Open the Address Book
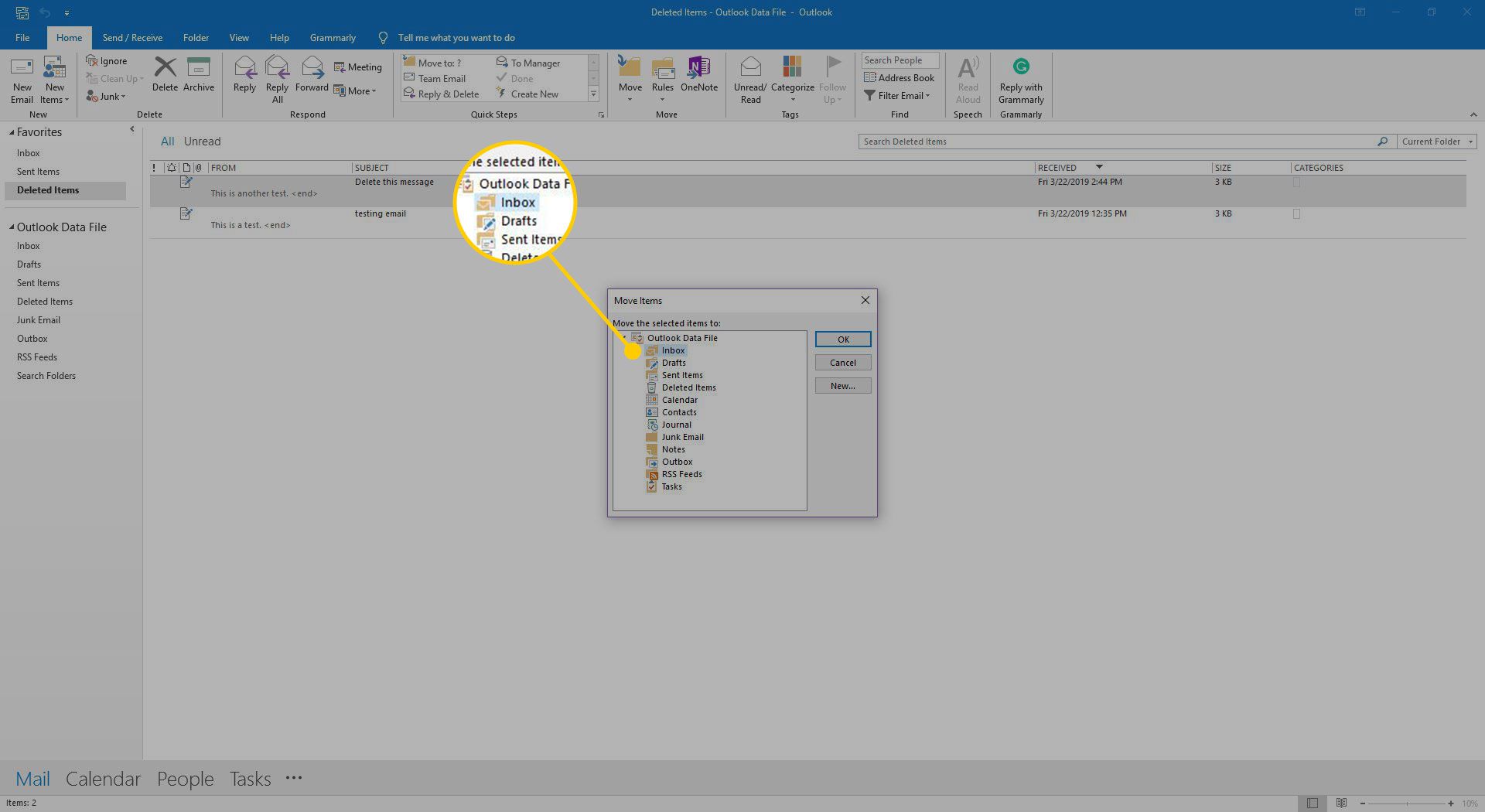The height and width of the screenshot is (812, 1485). pos(899,77)
